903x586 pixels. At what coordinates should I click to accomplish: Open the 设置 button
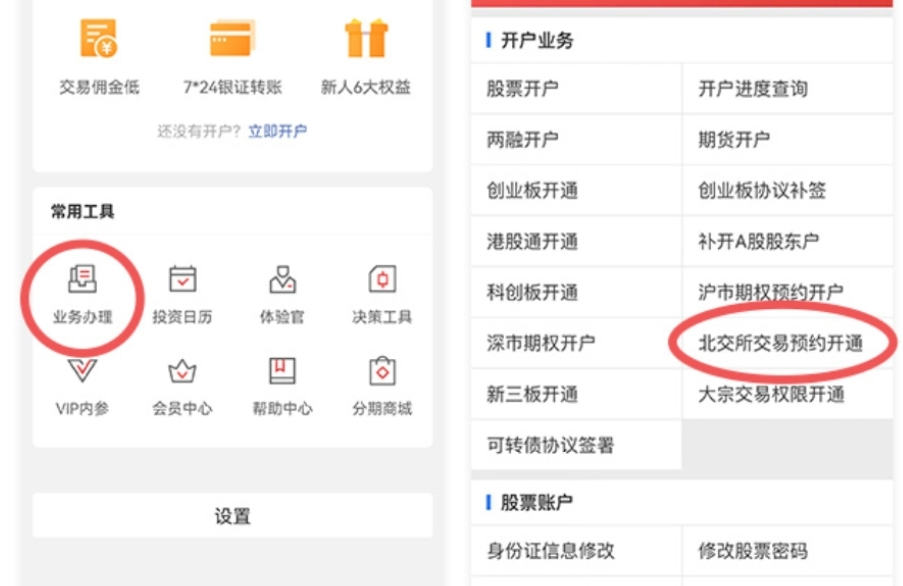click(232, 516)
